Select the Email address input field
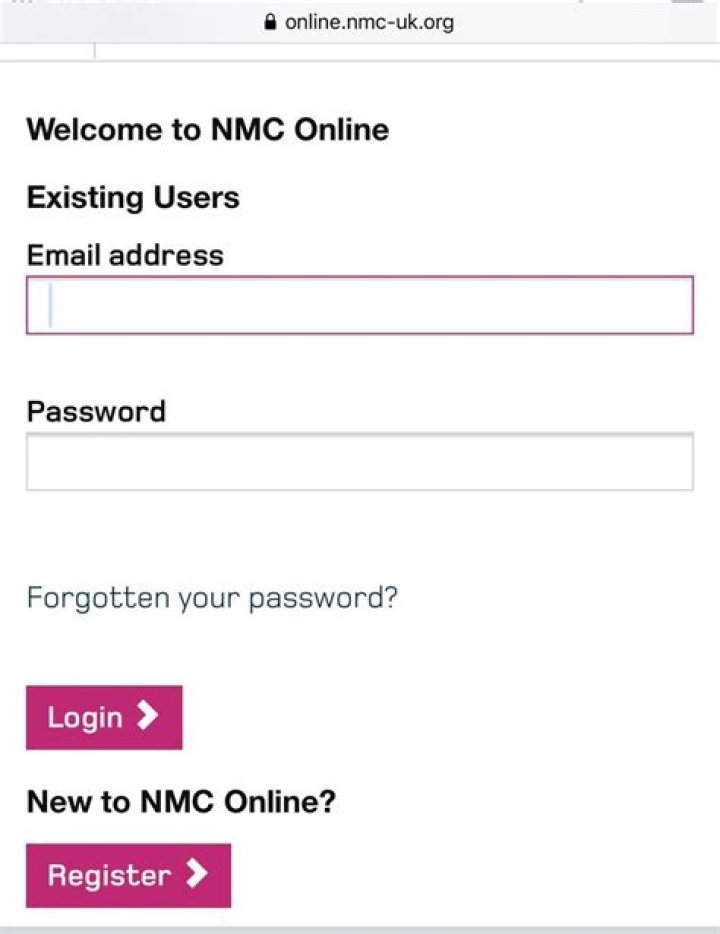The image size is (720, 934). pos(359,305)
